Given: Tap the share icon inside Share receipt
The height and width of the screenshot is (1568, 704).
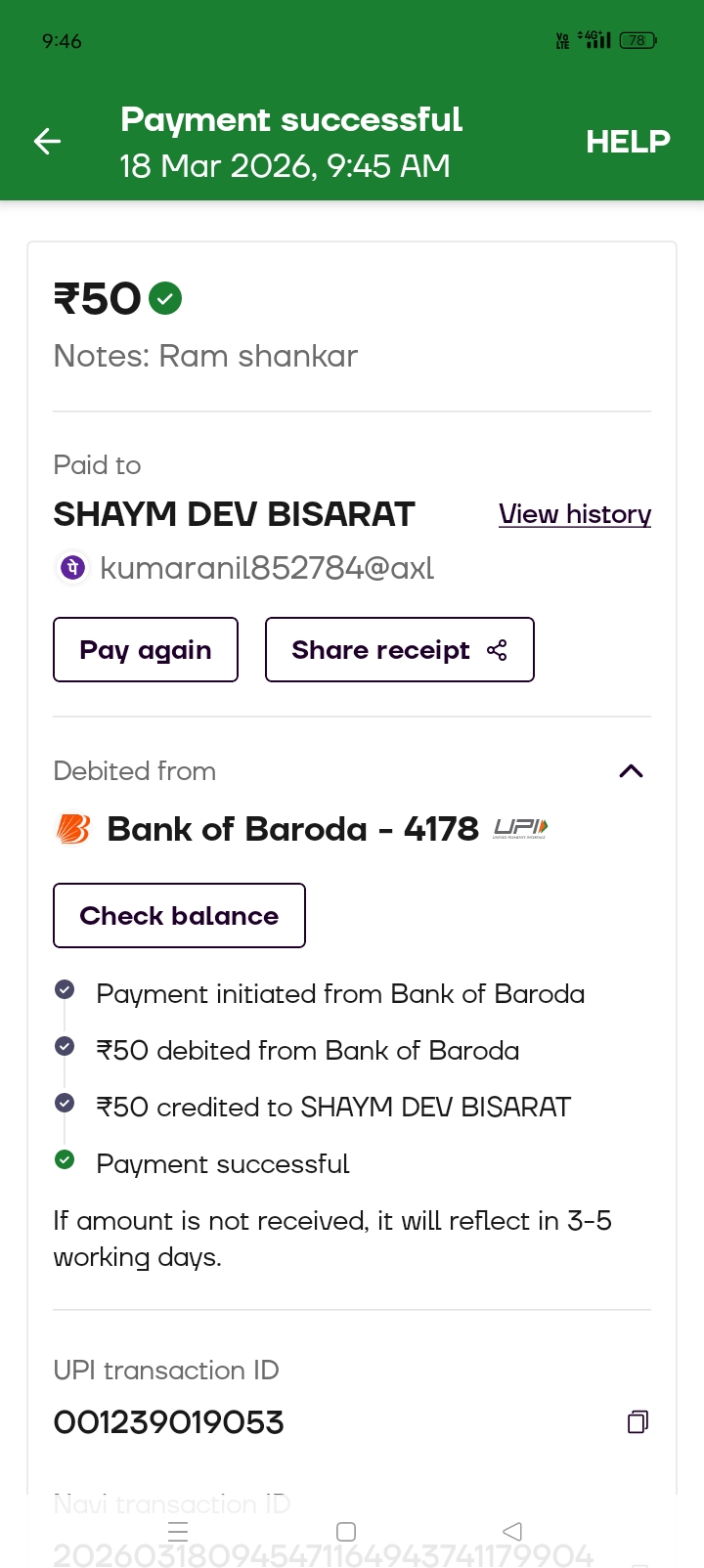Looking at the screenshot, I should click(497, 650).
